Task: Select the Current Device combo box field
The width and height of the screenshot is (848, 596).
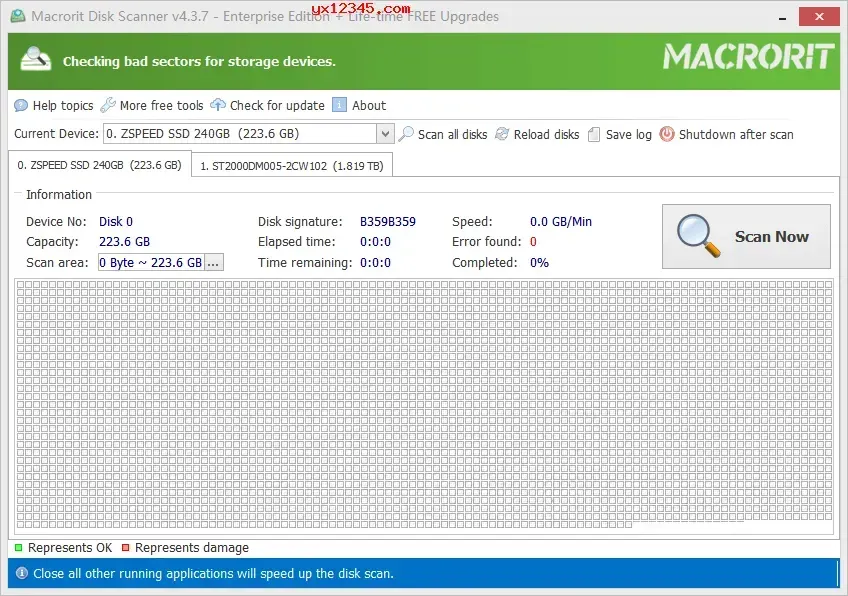Action: pos(248,134)
